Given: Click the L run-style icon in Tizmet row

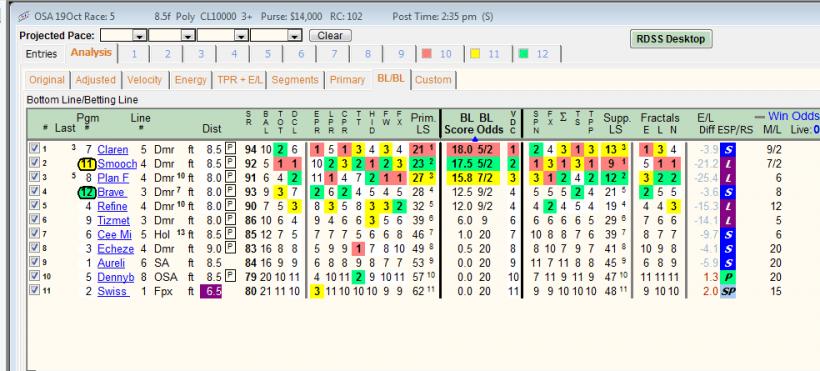Looking at the screenshot, I should pos(727,220).
